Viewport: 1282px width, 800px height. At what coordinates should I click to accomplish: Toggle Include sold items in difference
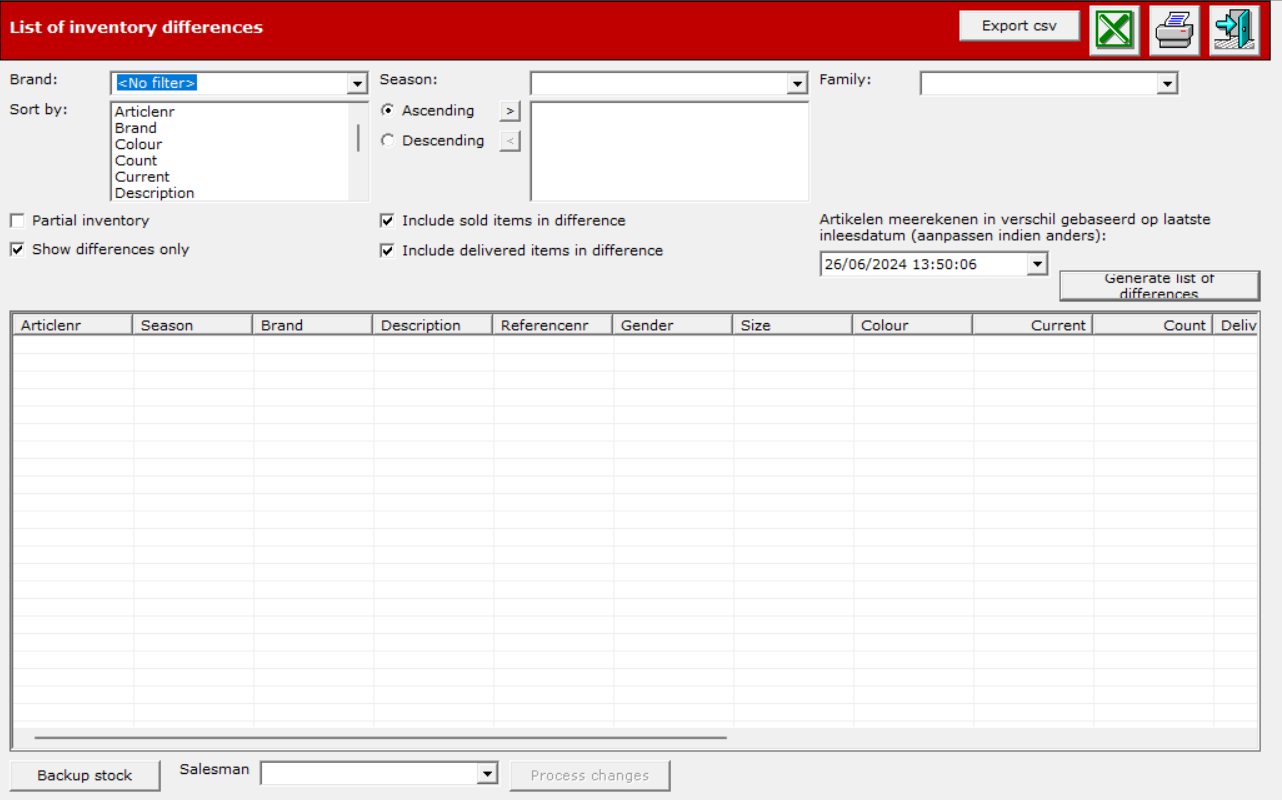coord(387,221)
